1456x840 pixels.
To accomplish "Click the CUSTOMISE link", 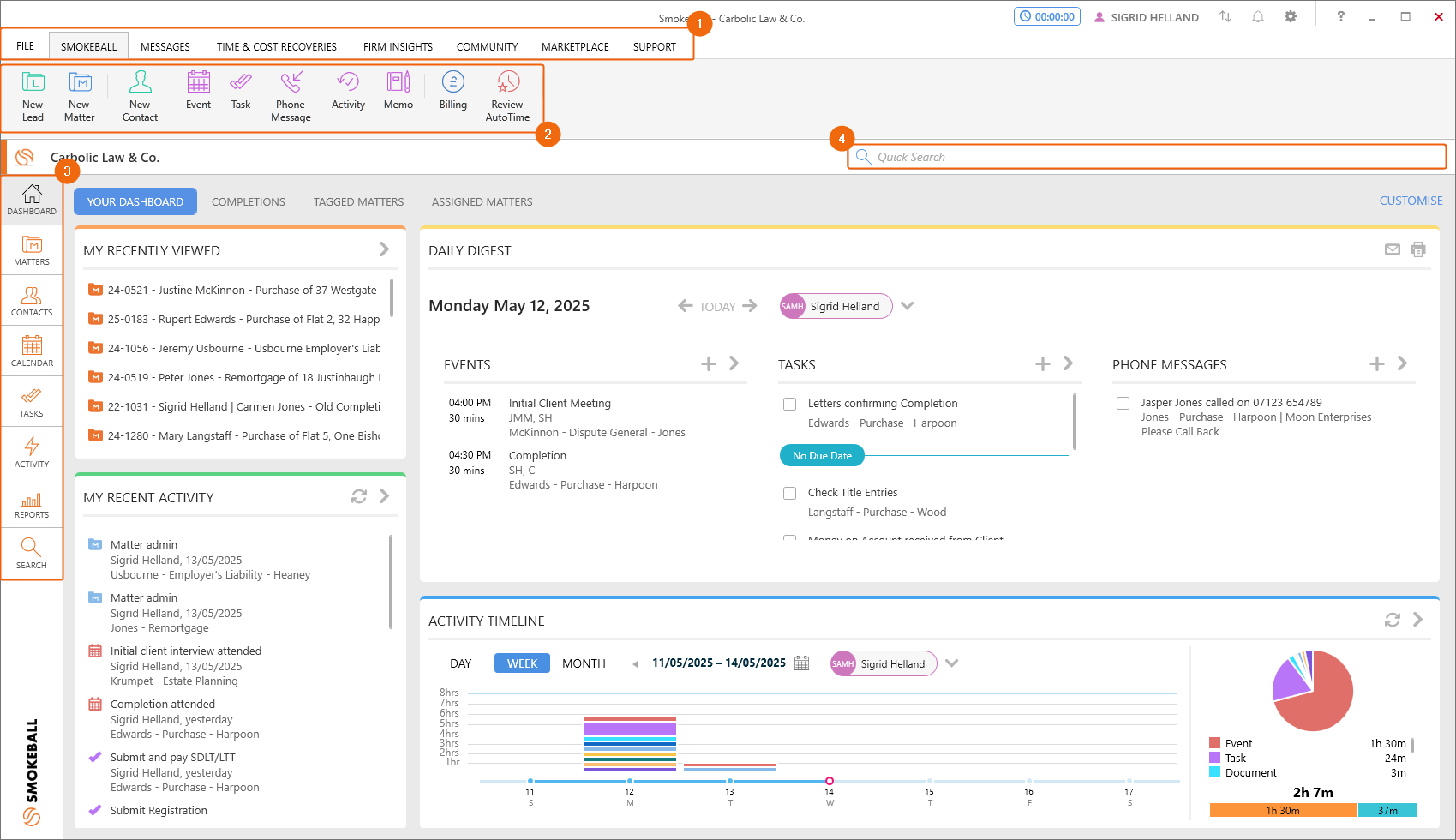I will pyautogui.click(x=1411, y=201).
